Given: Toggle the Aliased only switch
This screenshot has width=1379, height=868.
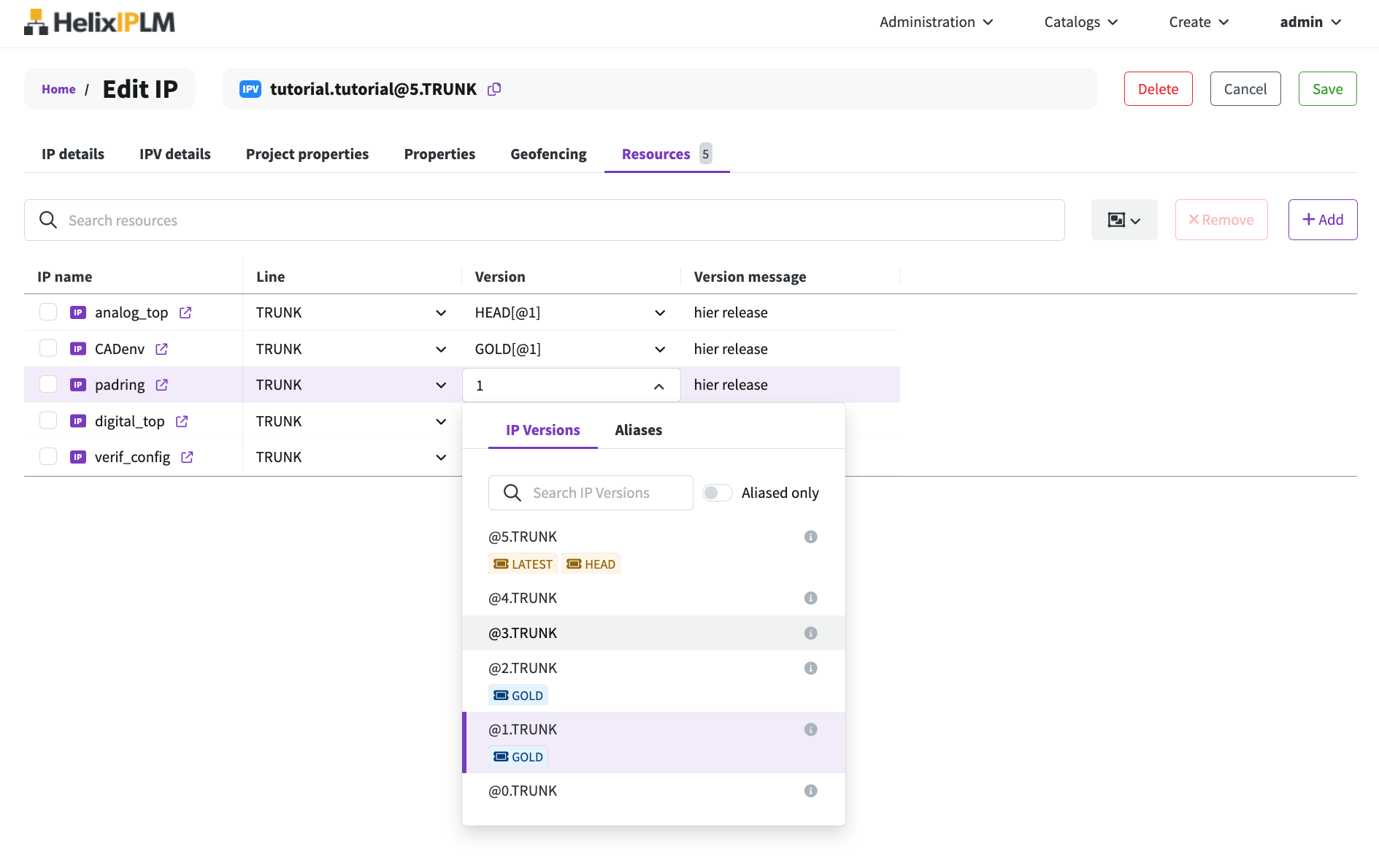Looking at the screenshot, I should [717, 493].
